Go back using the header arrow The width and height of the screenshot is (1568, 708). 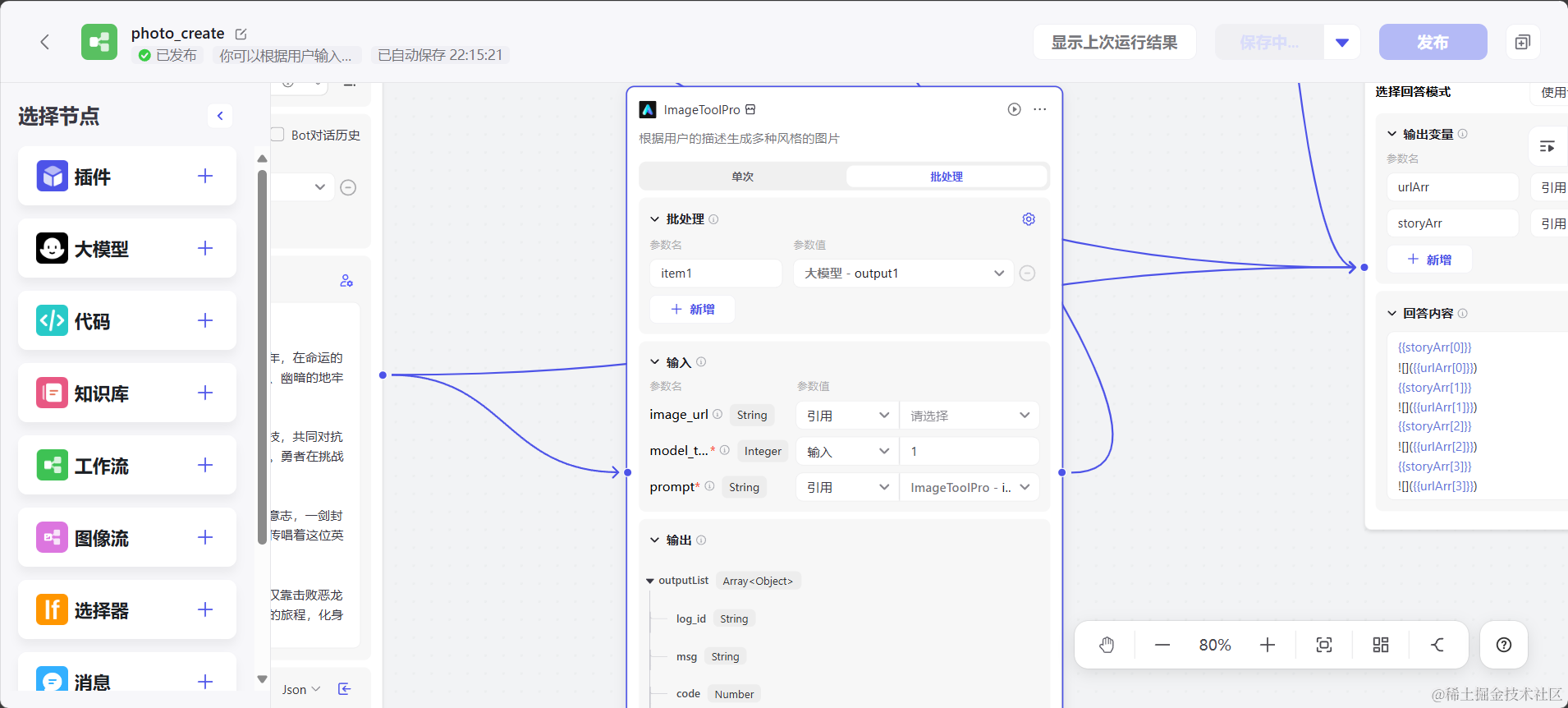point(45,42)
